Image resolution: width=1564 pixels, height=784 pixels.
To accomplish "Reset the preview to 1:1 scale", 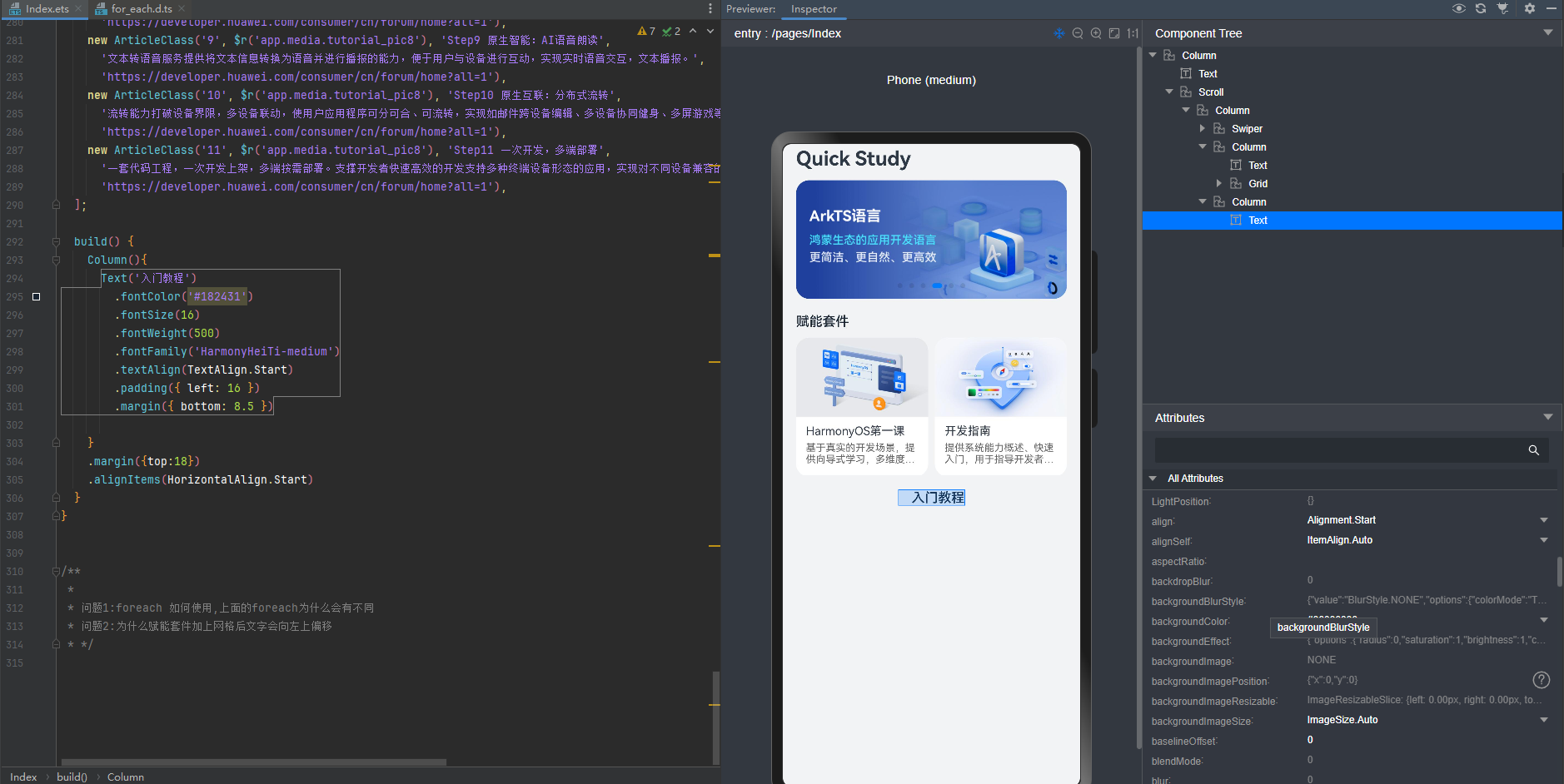I will coord(1133,33).
